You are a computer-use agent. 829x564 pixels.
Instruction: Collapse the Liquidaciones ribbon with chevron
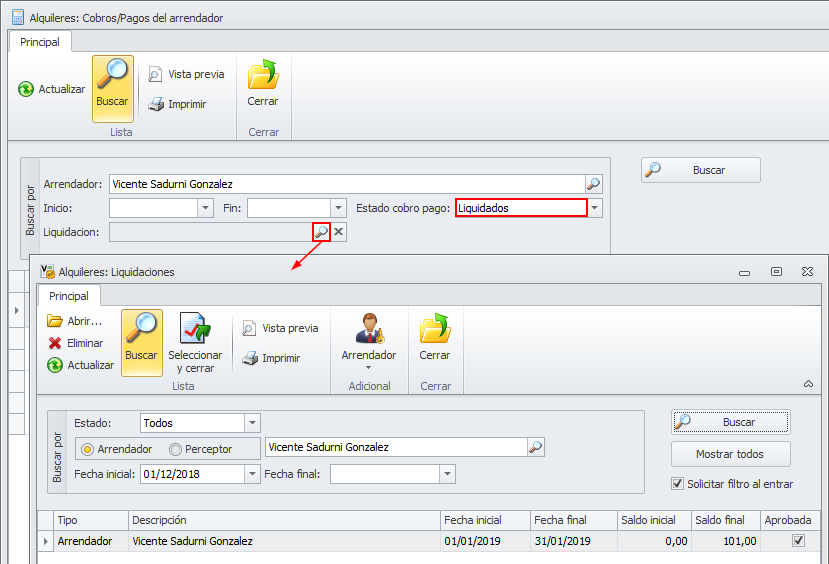coord(808,384)
